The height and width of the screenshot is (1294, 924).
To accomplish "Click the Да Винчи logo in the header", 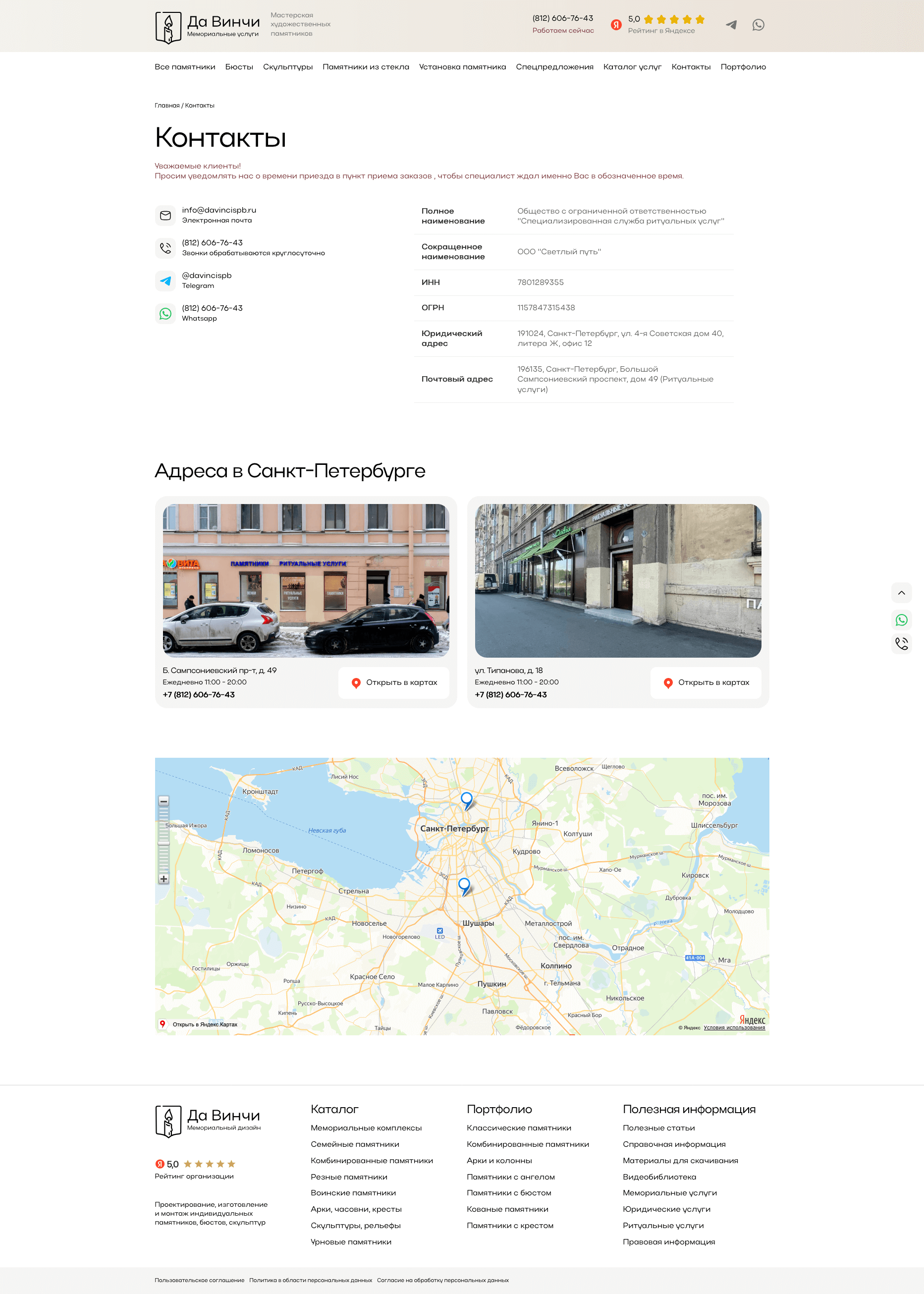I will coord(208,27).
